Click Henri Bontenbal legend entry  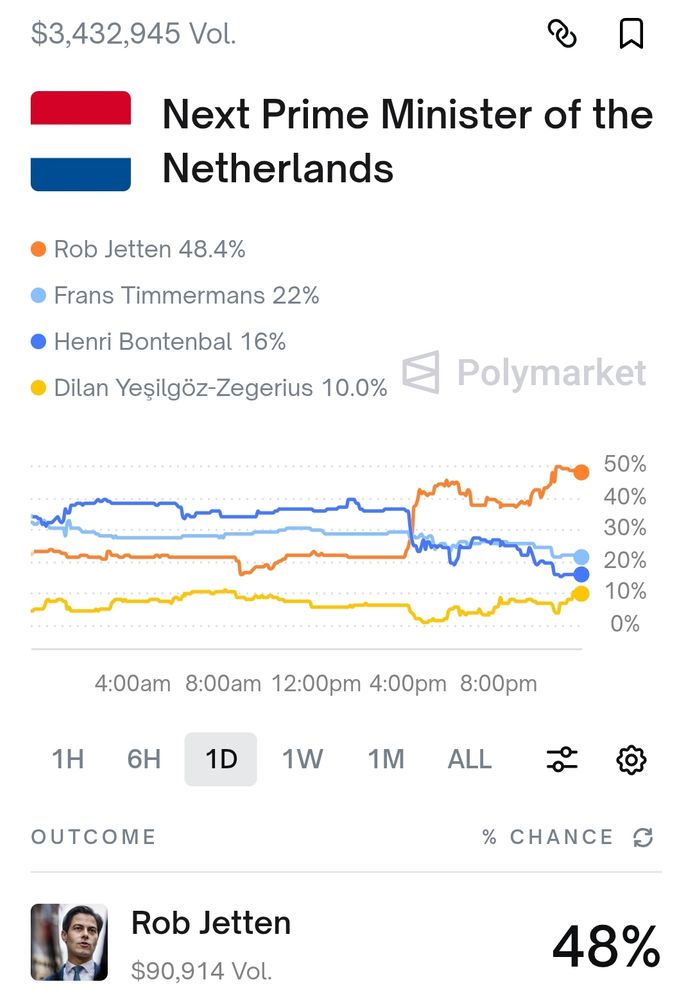[160, 342]
